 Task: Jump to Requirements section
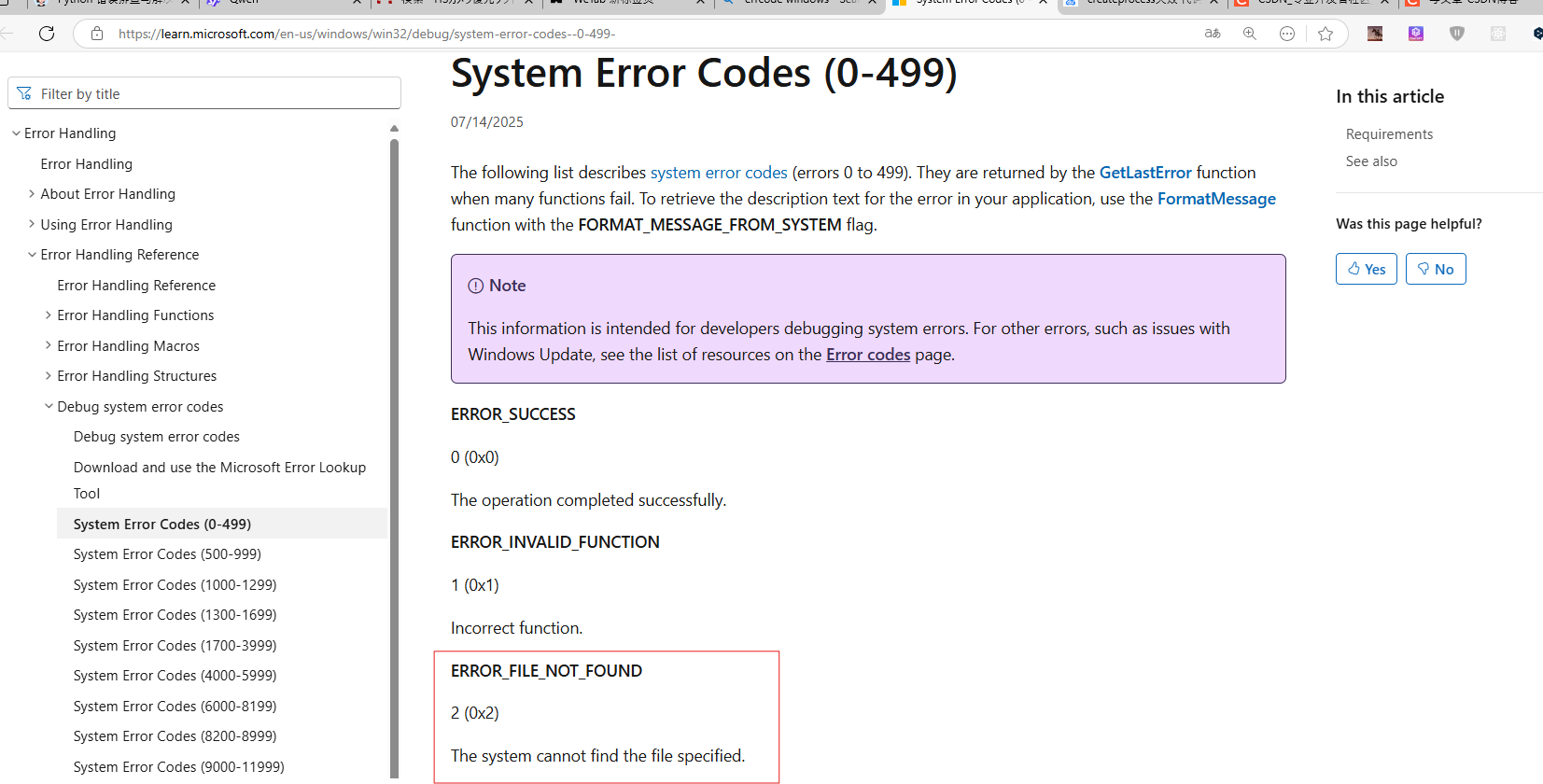(1389, 134)
